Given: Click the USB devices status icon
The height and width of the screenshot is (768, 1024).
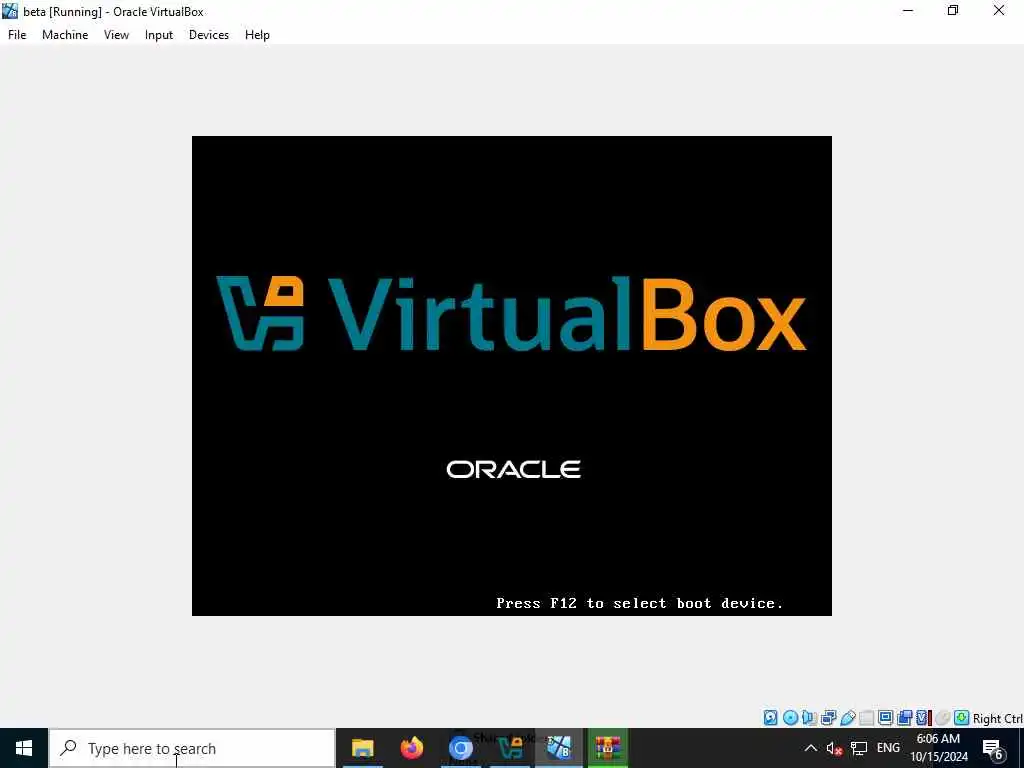Looking at the screenshot, I should click(x=848, y=718).
